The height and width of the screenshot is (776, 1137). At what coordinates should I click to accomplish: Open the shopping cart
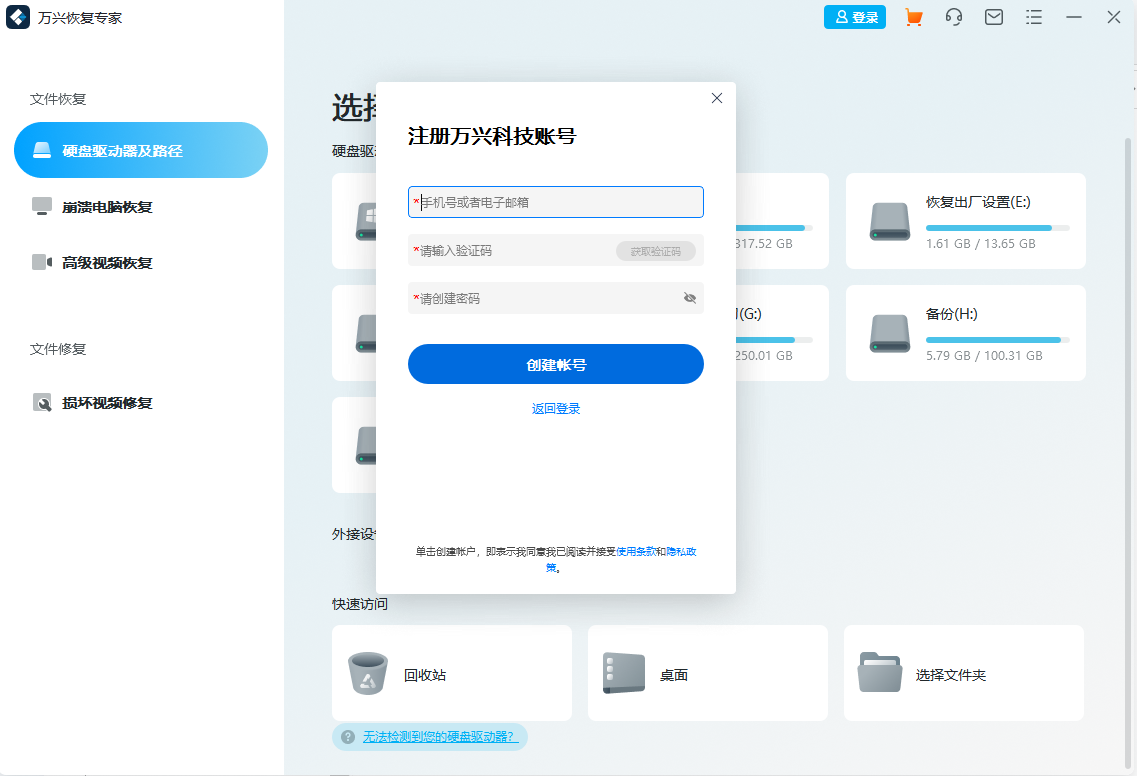(913, 17)
